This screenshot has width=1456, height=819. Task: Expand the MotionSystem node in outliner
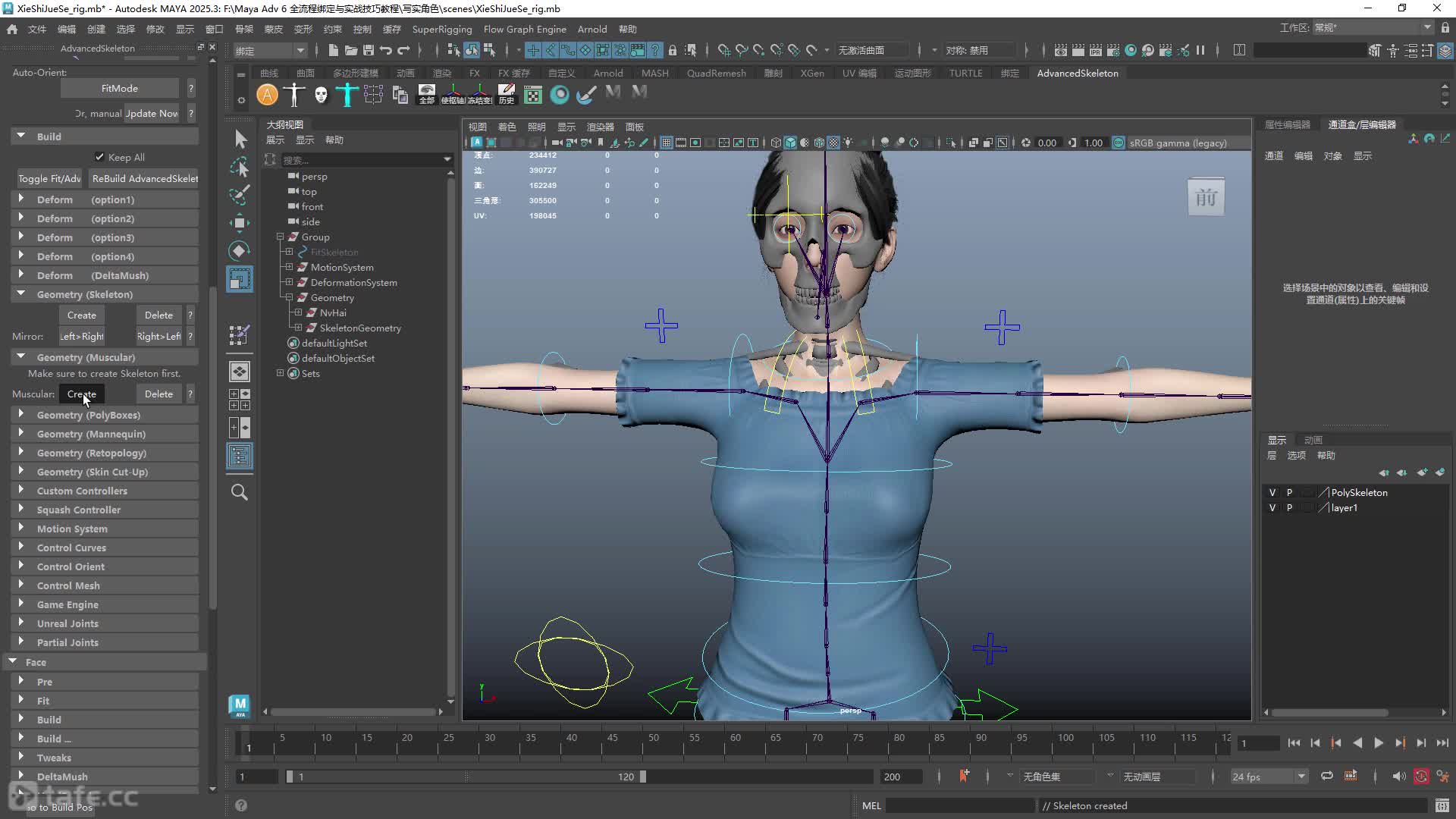[289, 267]
